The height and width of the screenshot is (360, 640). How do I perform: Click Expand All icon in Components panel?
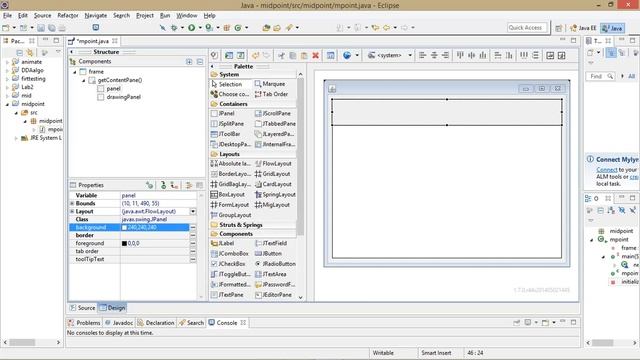pyautogui.click(x=189, y=62)
